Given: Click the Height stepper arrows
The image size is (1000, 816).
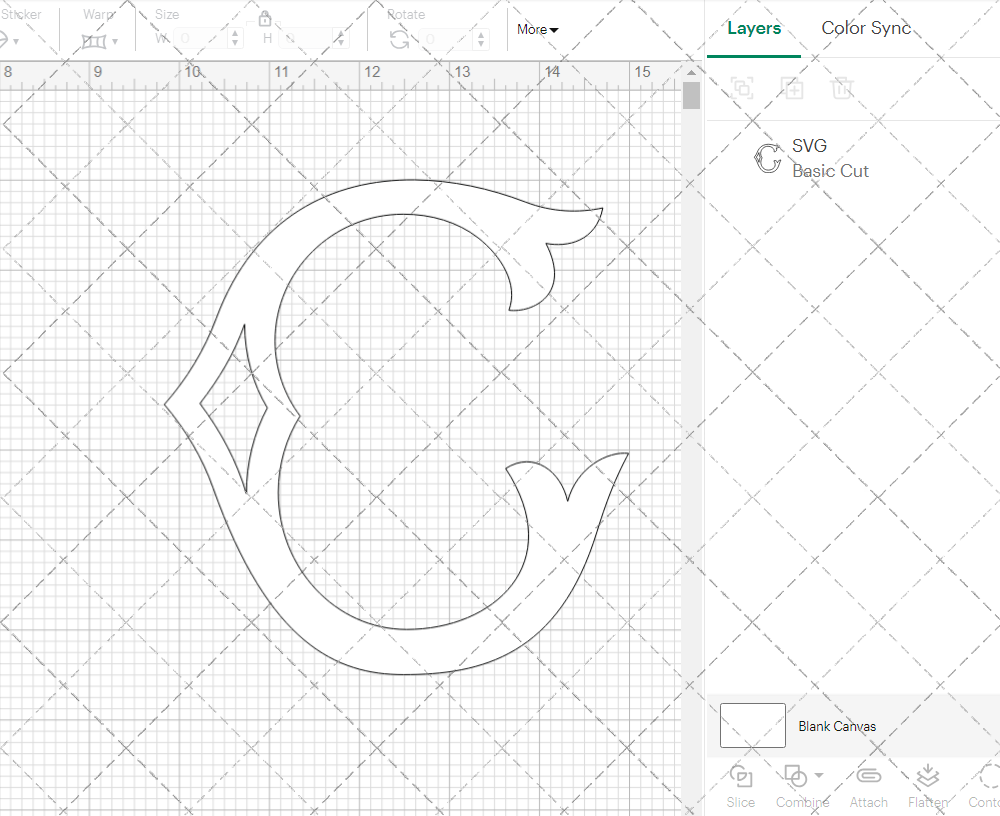Looking at the screenshot, I should [340, 38].
